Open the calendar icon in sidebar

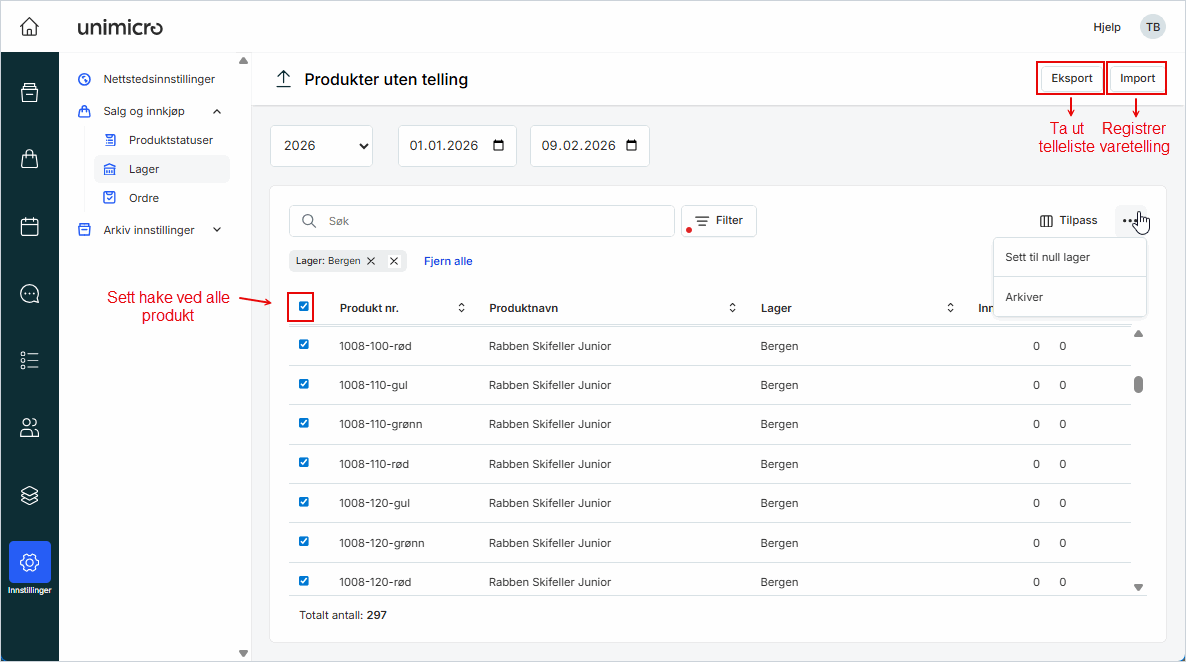[x=29, y=226]
